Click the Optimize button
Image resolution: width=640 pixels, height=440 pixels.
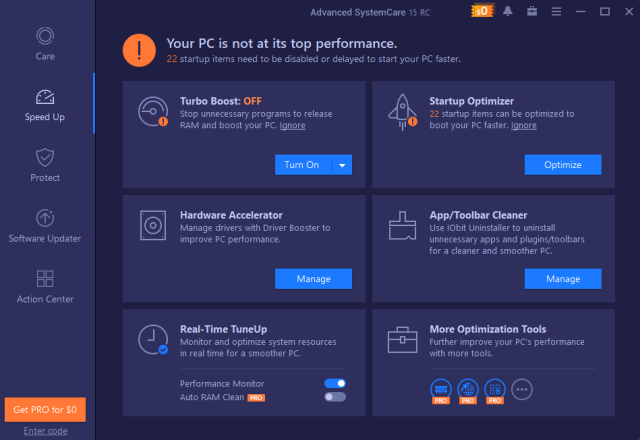point(563,165)
